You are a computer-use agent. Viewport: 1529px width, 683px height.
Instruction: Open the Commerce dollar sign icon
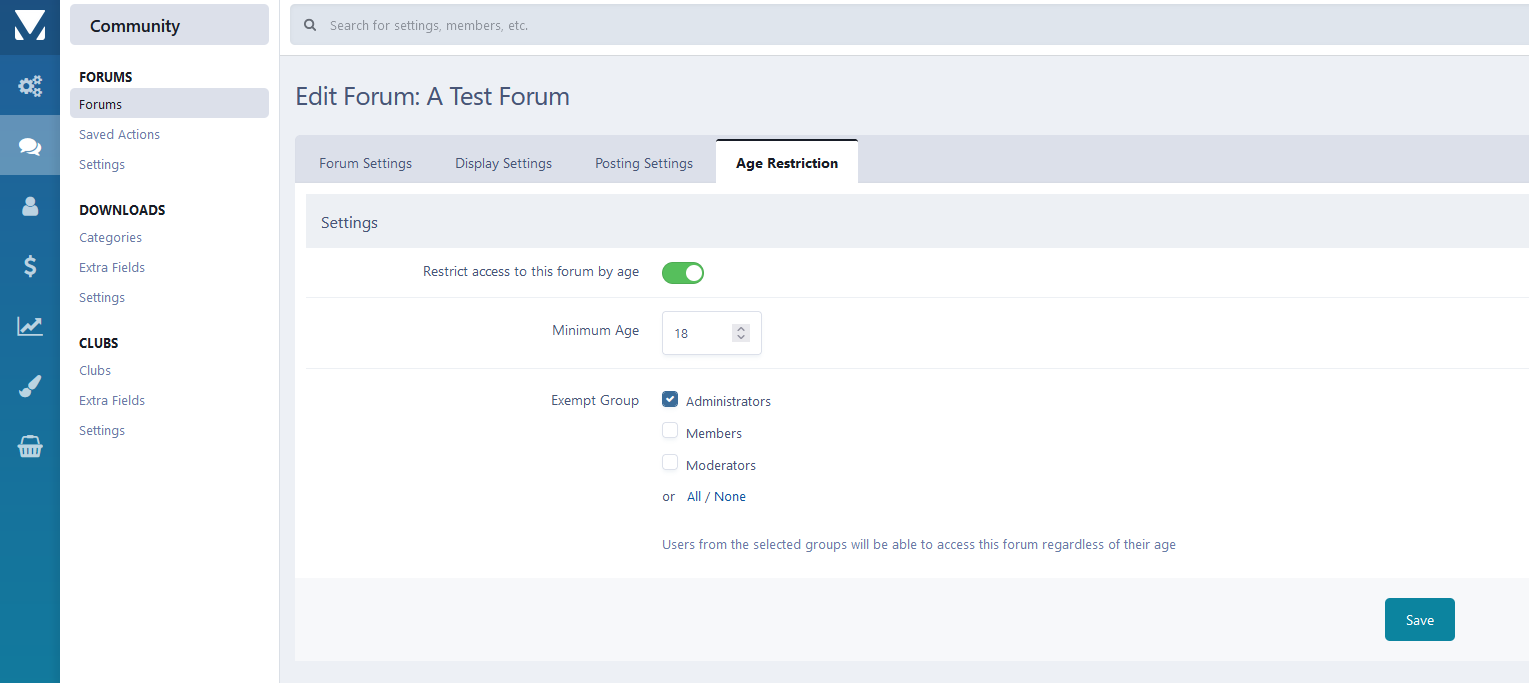click(30, 266)
